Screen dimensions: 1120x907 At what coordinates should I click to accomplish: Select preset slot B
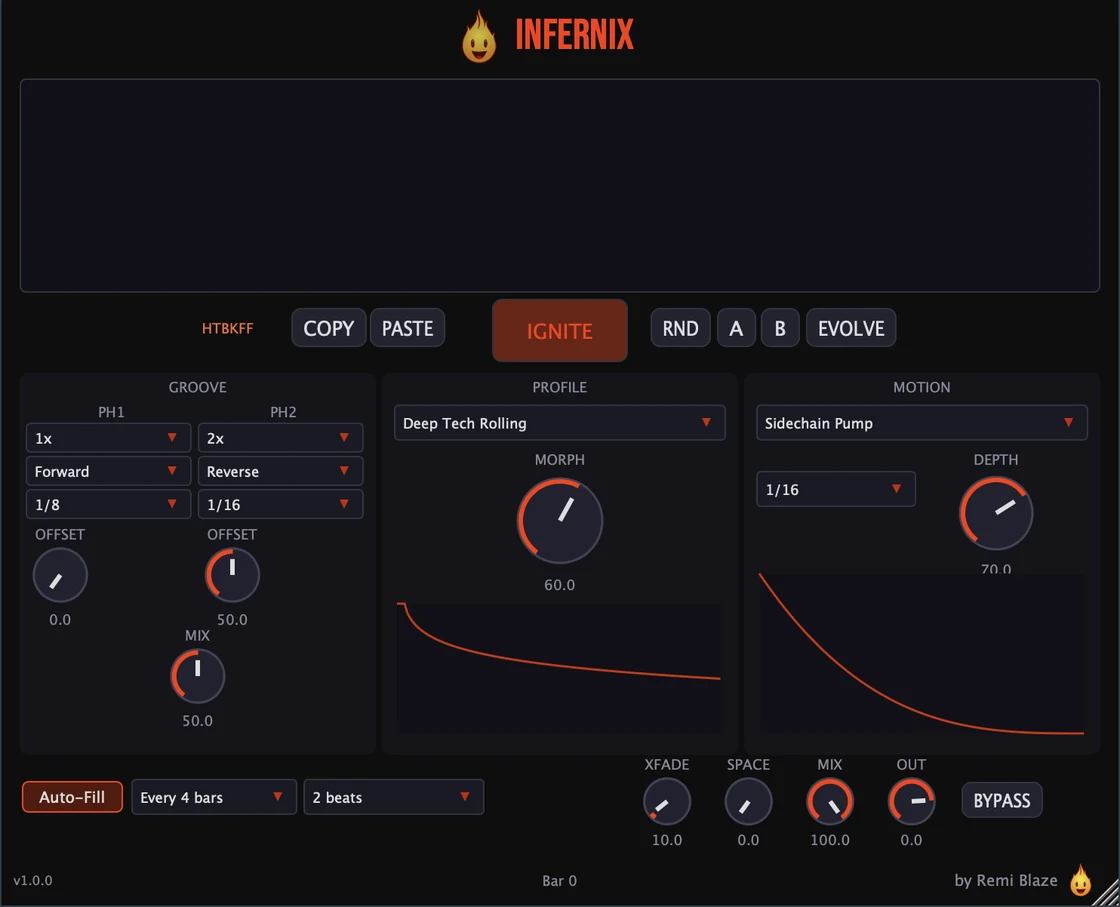tap(780, 328)
